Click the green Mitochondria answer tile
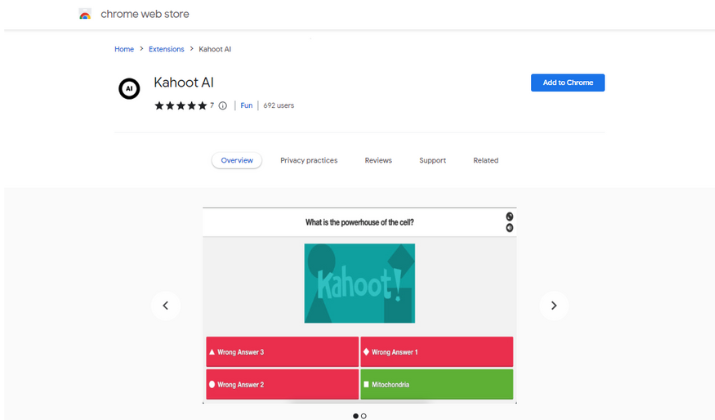 pyautogui.click(x=437, y=384)
